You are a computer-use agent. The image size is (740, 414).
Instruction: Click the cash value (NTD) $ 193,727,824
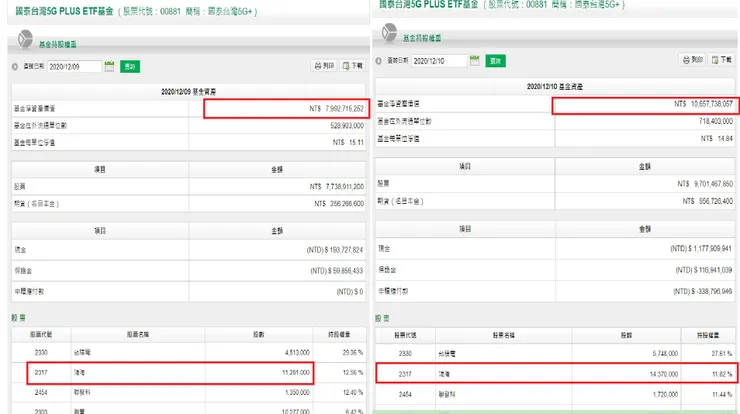(x=335, y=250)
